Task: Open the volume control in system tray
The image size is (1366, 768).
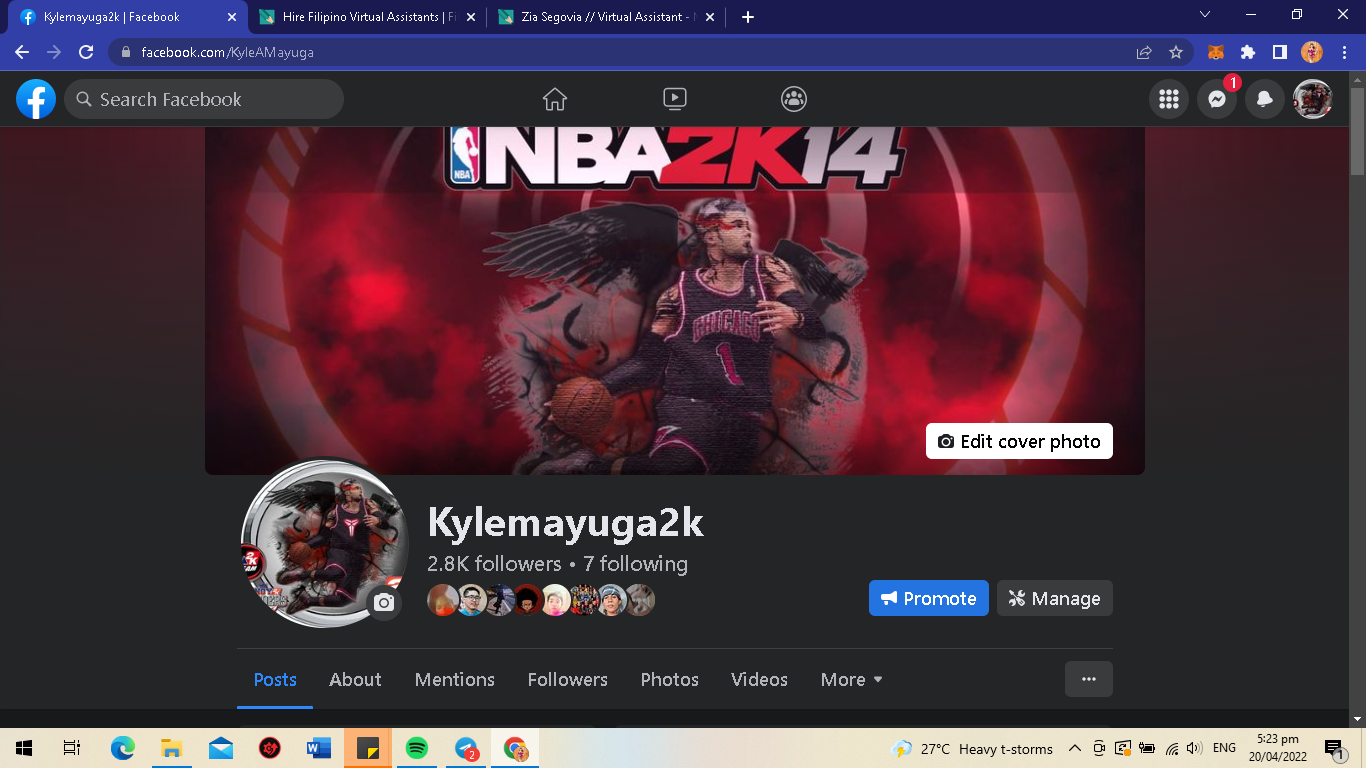Action: point(1194,748)
